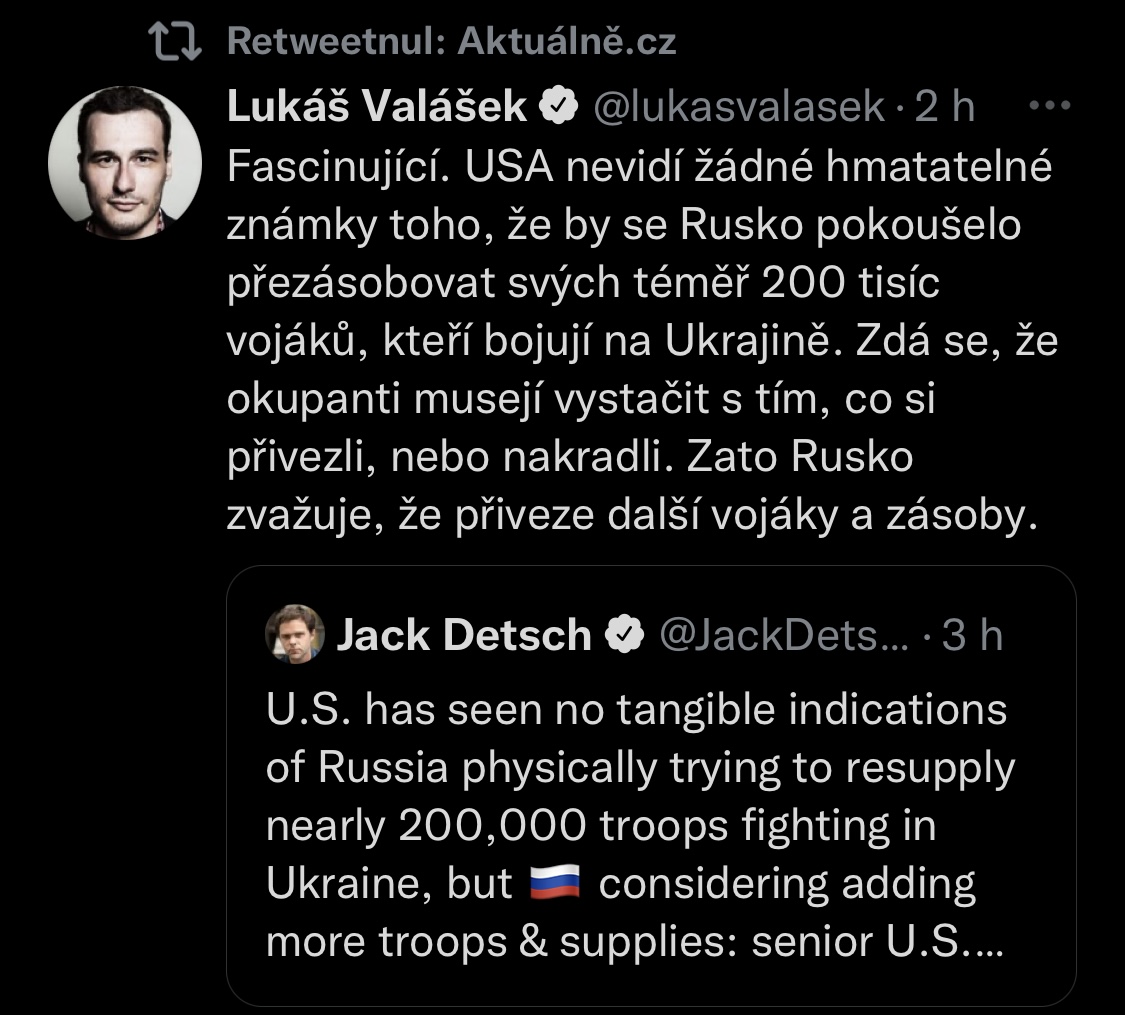The height and width of the screenshot is (1015, 1125).
Task: Click the "3 h" quoted tweet timestamp
Action: 973,635
